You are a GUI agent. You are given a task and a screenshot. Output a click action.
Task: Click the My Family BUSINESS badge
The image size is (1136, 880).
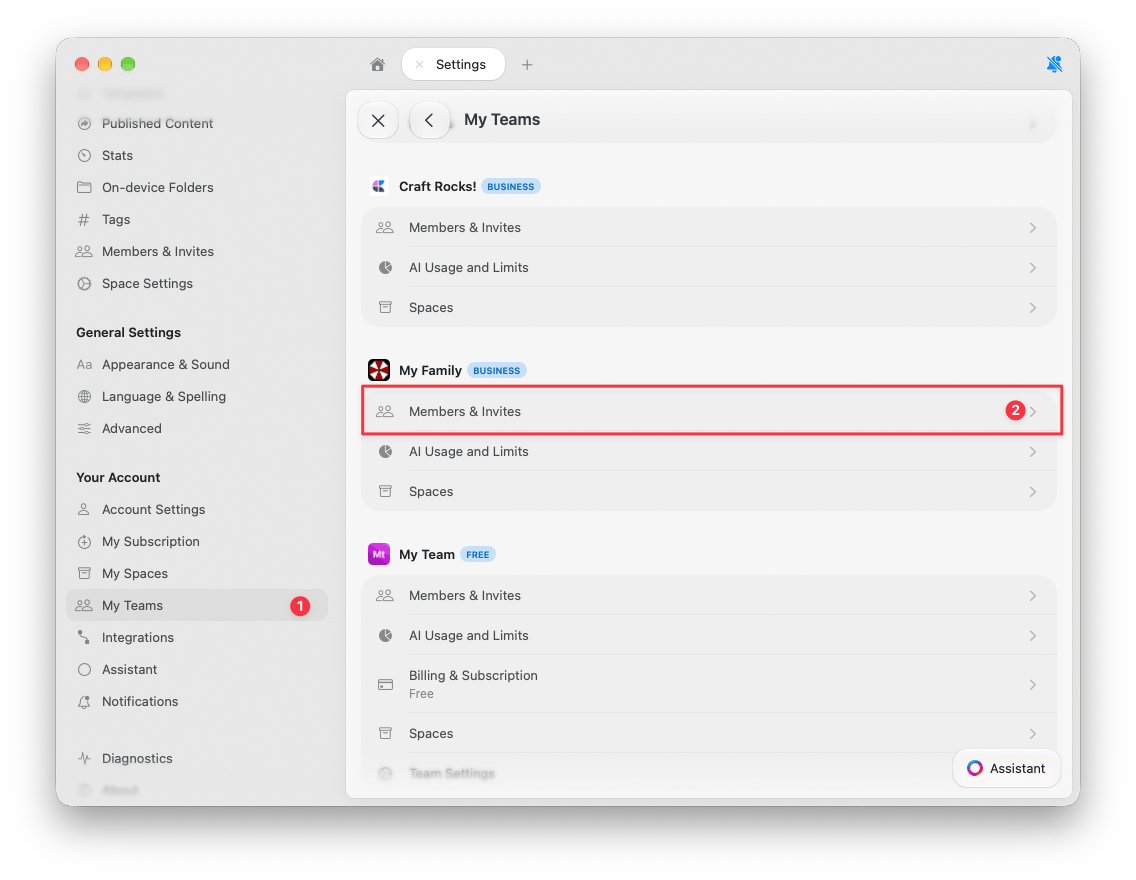496,370
